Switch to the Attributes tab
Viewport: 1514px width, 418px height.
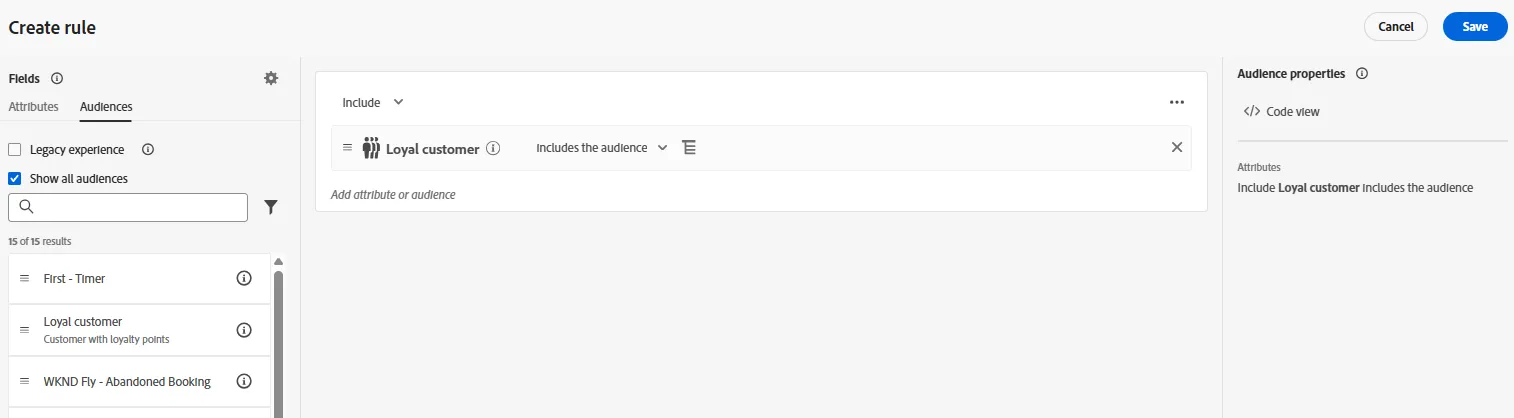pyautogui.click(x=33, y=106)
